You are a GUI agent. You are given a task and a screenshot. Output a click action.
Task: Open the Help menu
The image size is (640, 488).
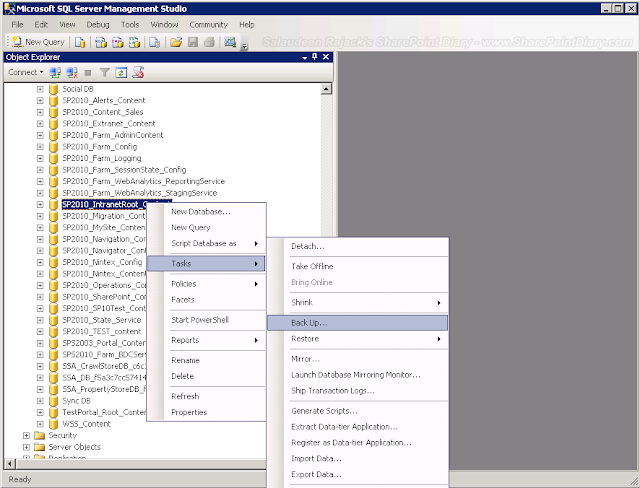247,24
